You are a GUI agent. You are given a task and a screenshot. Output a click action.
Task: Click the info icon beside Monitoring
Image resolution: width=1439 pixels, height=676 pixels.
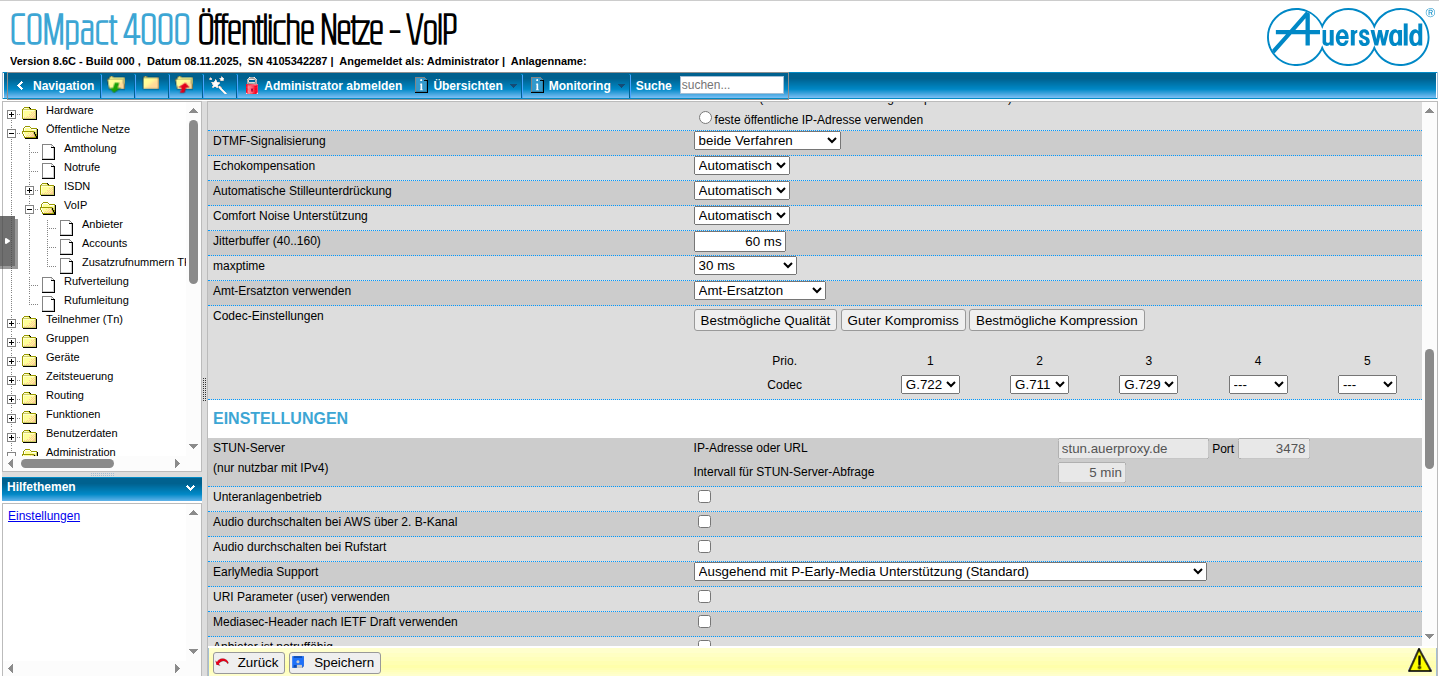[537, 86]
